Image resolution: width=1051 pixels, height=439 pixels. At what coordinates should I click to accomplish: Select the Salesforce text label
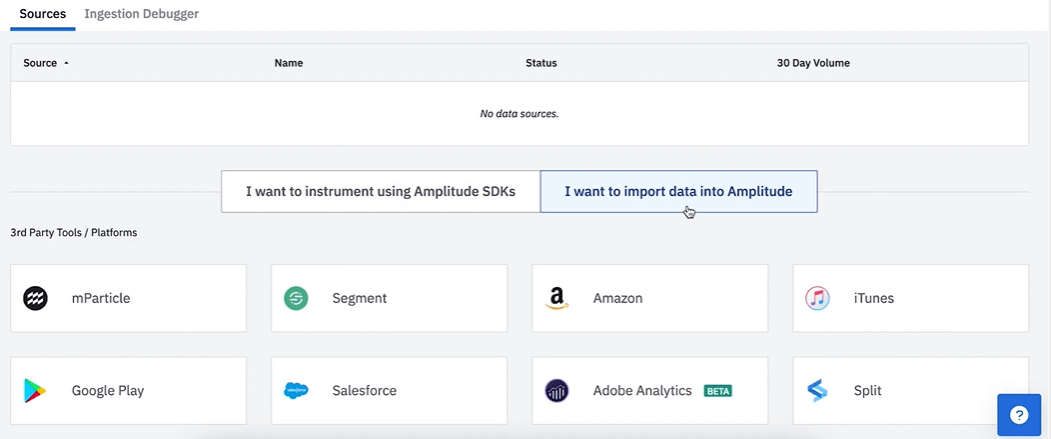(x=365, y=390)
